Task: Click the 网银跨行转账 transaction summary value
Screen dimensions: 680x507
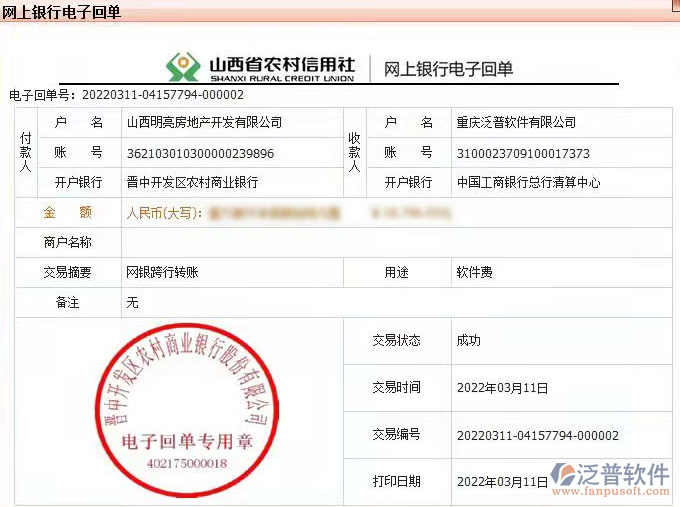Action: click(162, 272)
